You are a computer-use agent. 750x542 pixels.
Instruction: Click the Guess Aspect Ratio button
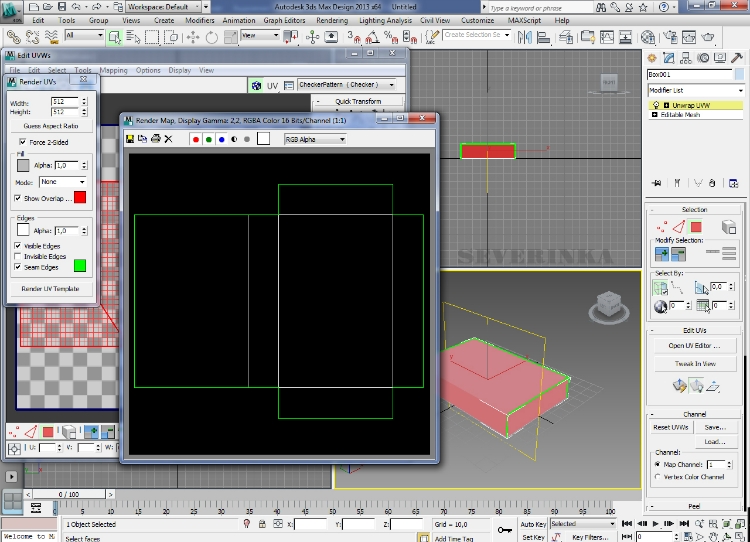(51, 126)
